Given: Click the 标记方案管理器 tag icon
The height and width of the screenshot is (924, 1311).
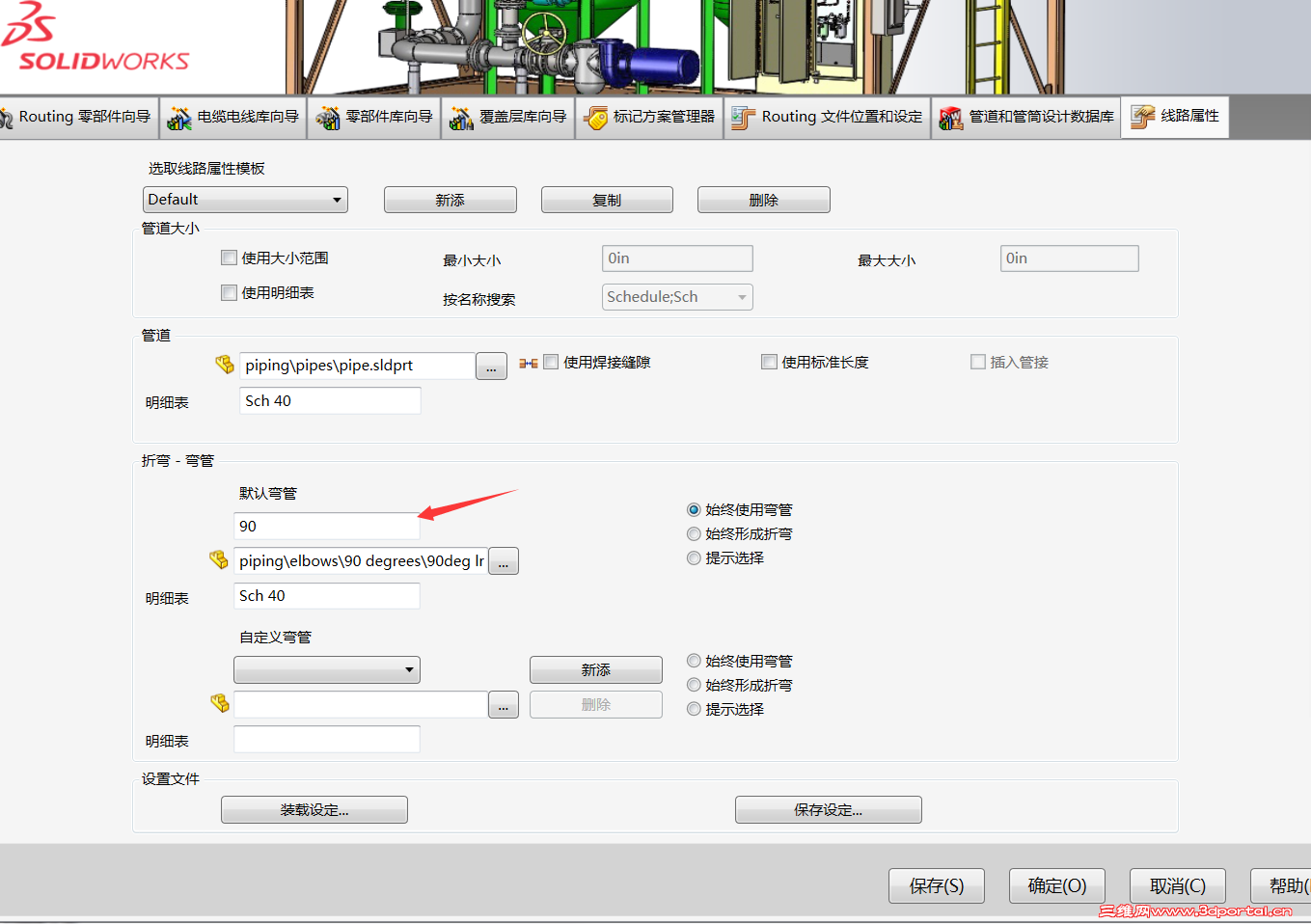Looking at the screenshot, I should 595,118.
